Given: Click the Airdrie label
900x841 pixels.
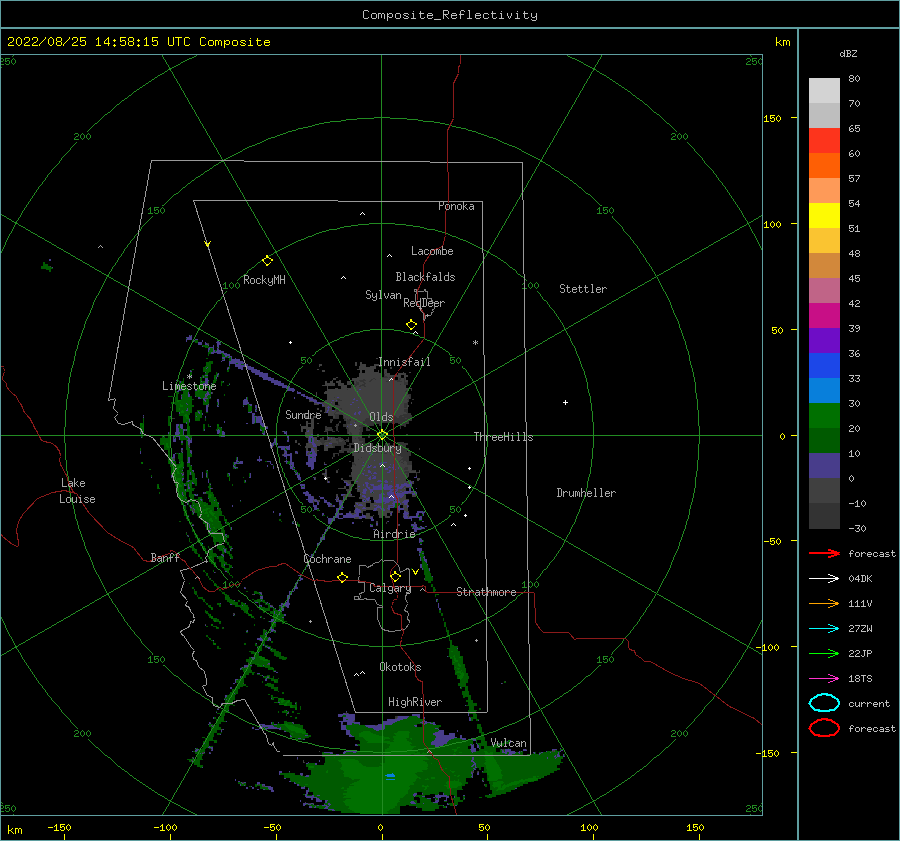Looking at the screenshot, I should click(x=394, y=534).
